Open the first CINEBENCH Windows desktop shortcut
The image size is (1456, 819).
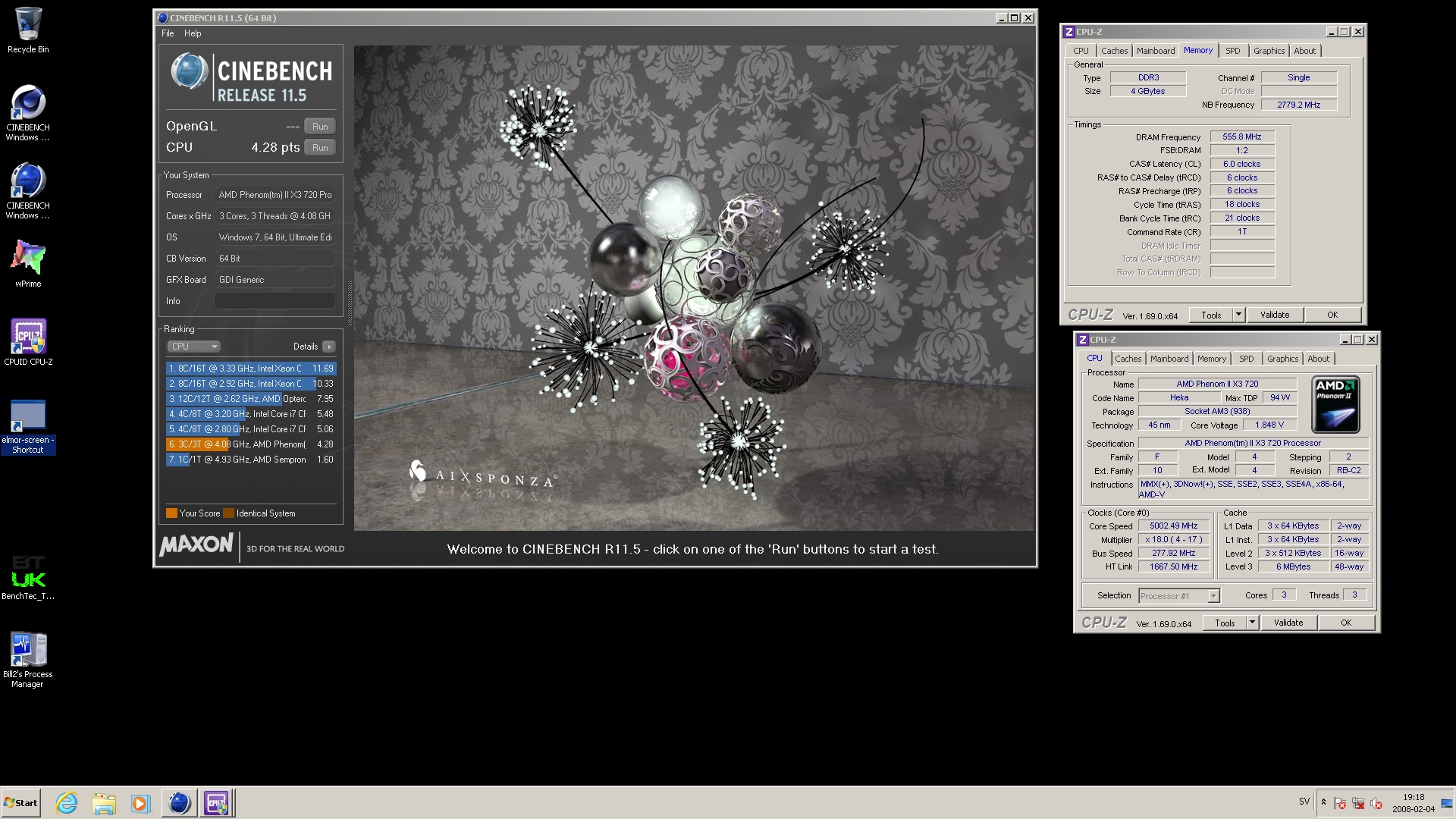click(x=28, y=112)
